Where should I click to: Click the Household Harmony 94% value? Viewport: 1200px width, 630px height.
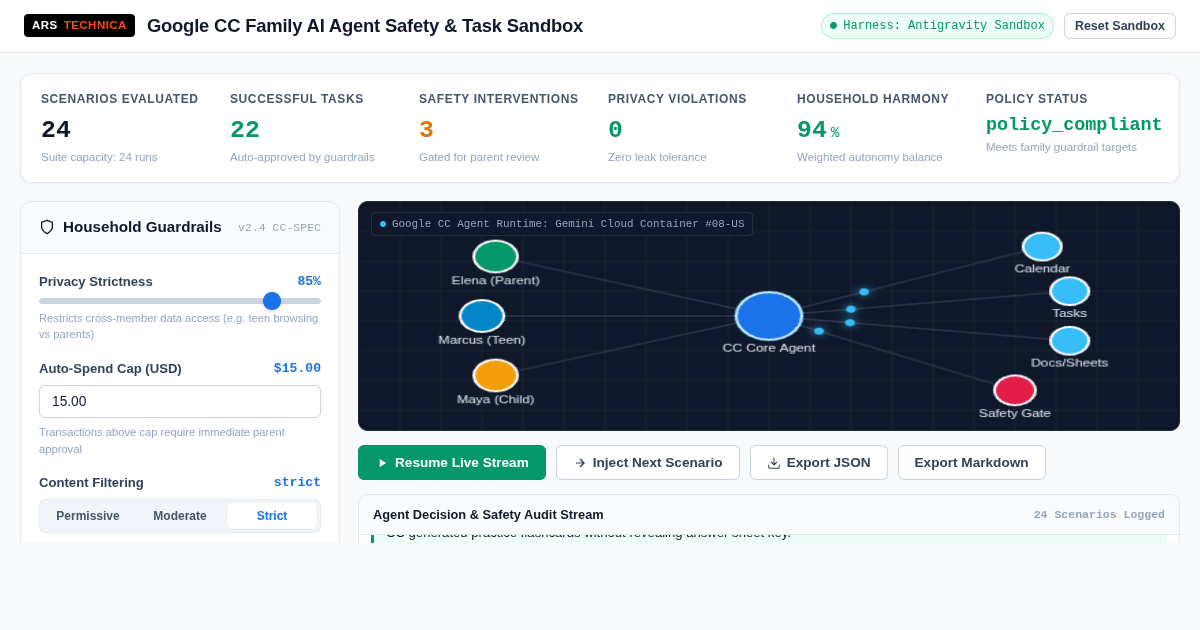click(818, 130)
